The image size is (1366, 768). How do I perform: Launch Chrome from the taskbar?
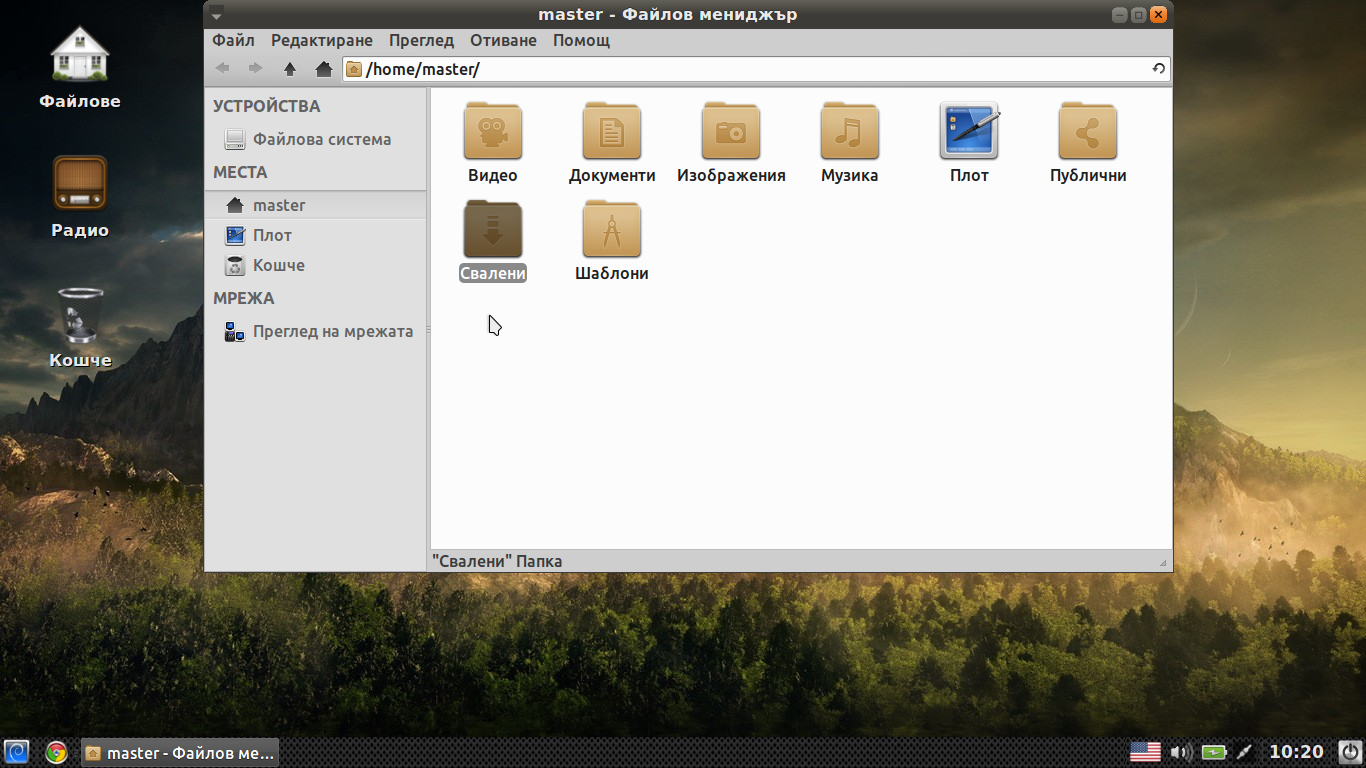[56, 752]
